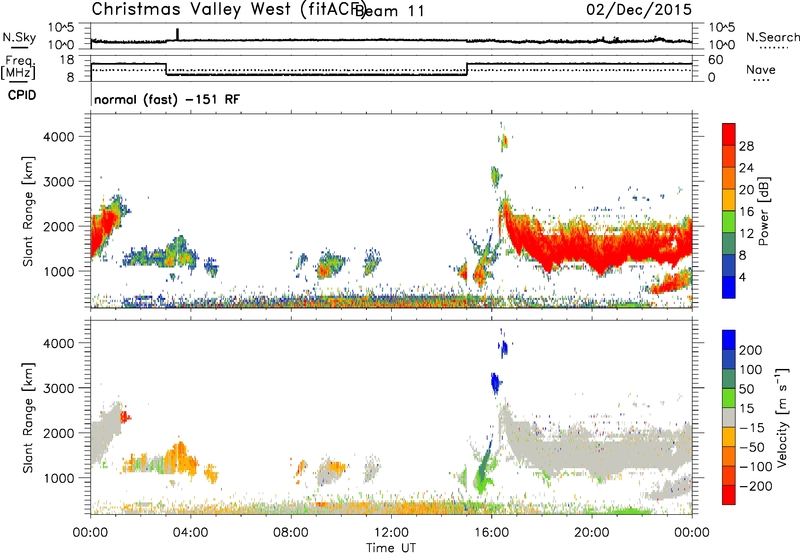
Task: Click the 'Freq. [MHz]' label
Action: pos(18,67)
